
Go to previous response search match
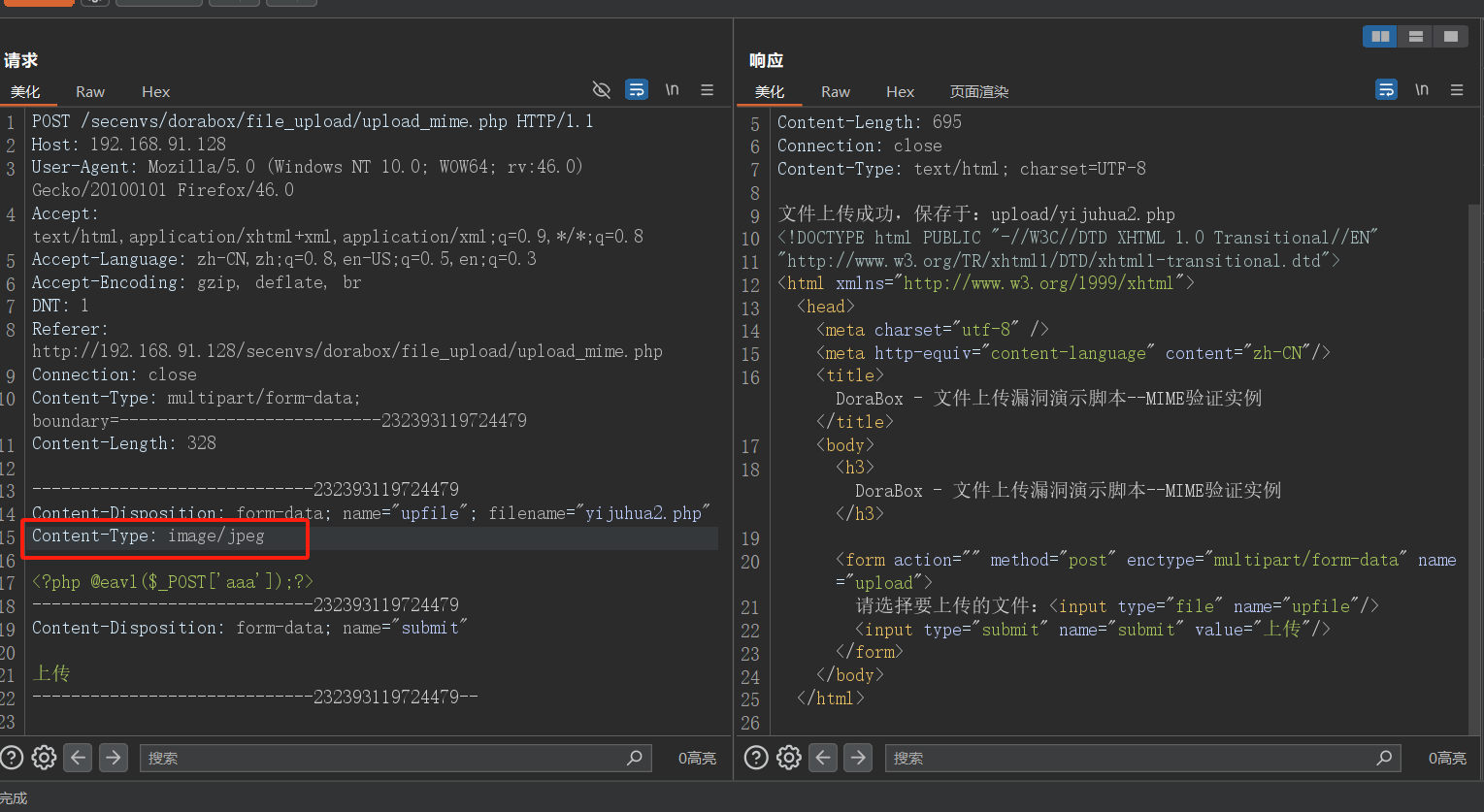tap(823, 758)
